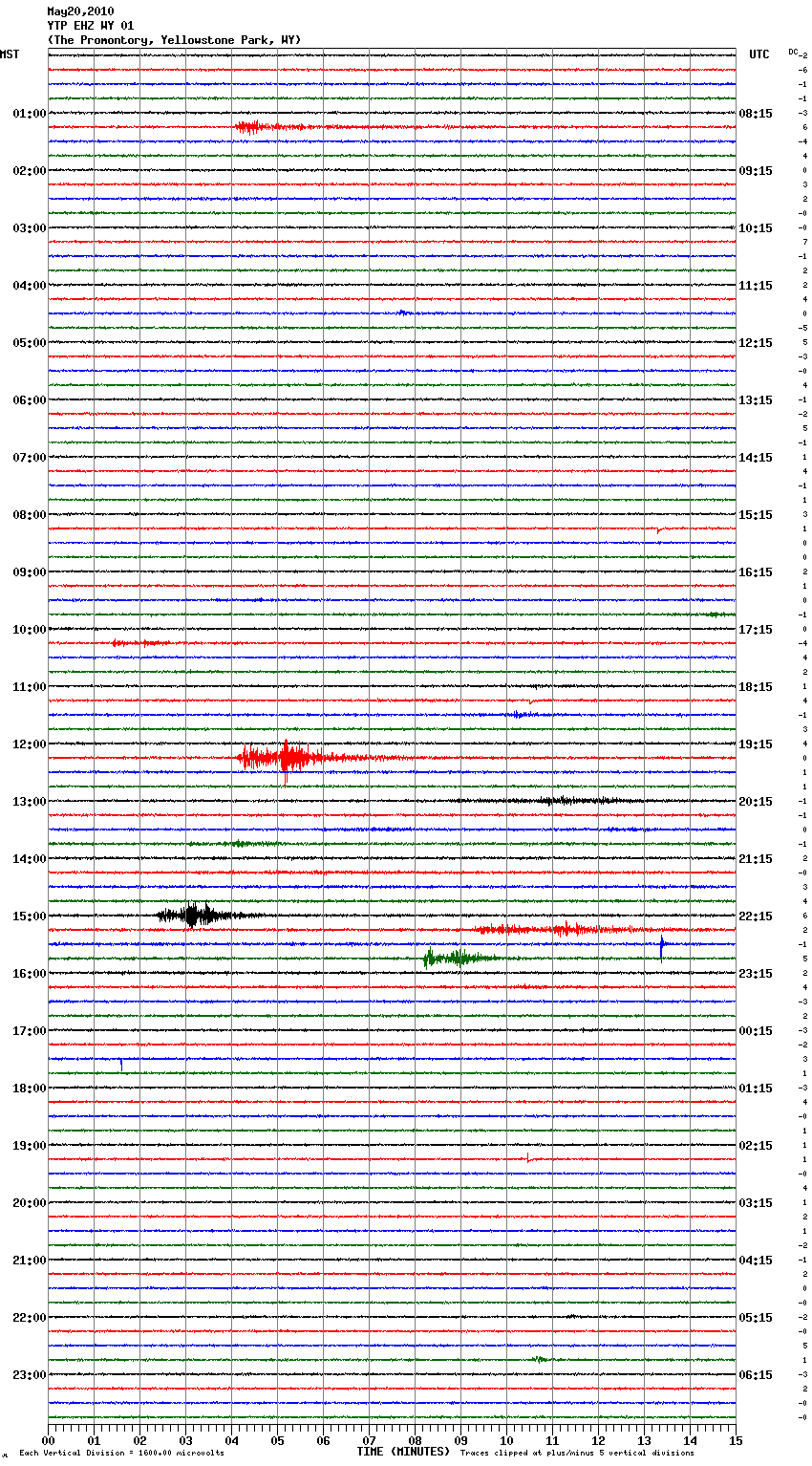Click the blue spike on the 17:30 trace
Image resolution: width=812 pixels, height=1466 pixels.
tap(121, 1063)
